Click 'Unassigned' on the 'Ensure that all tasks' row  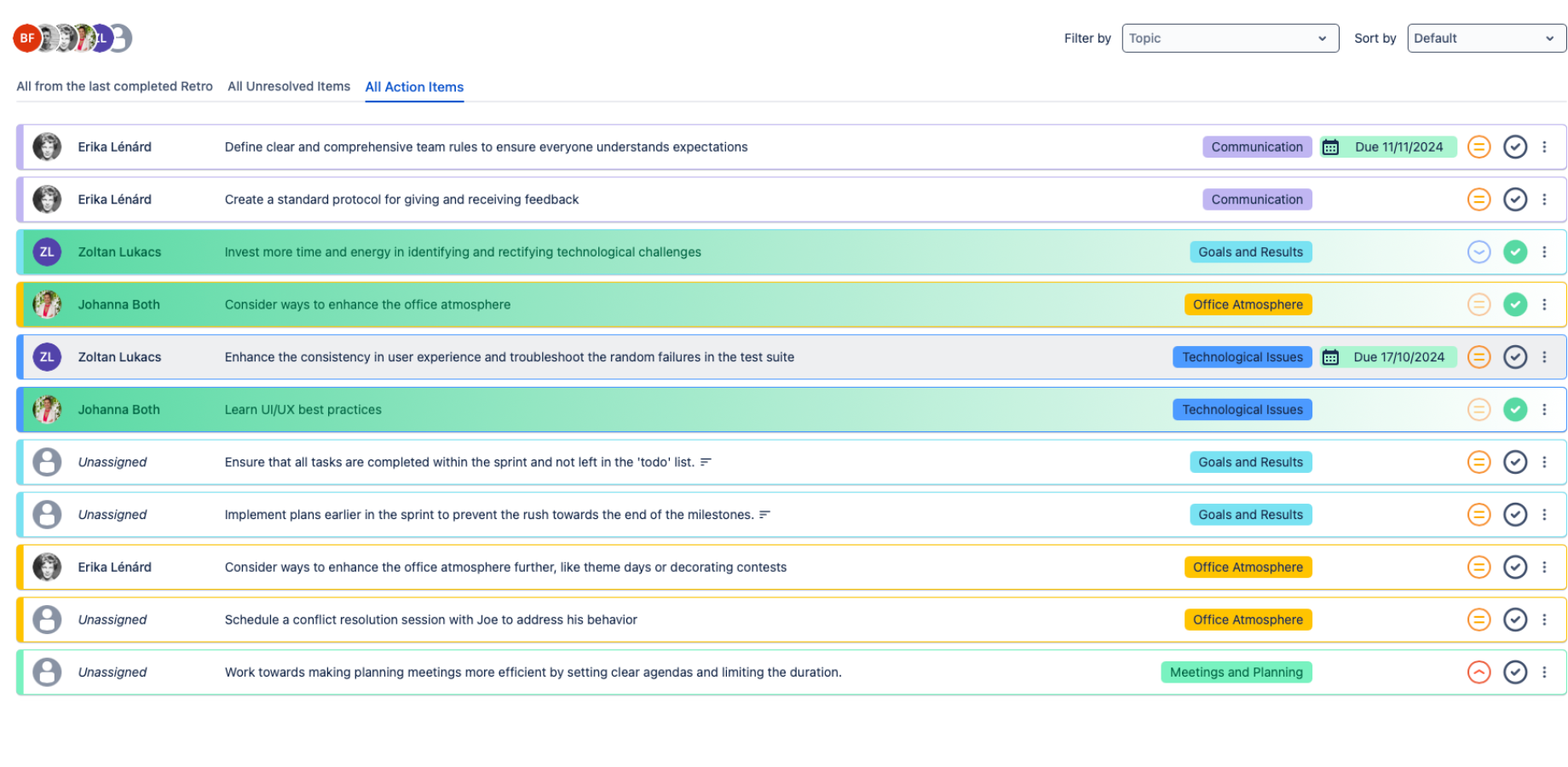coord(112,462)
